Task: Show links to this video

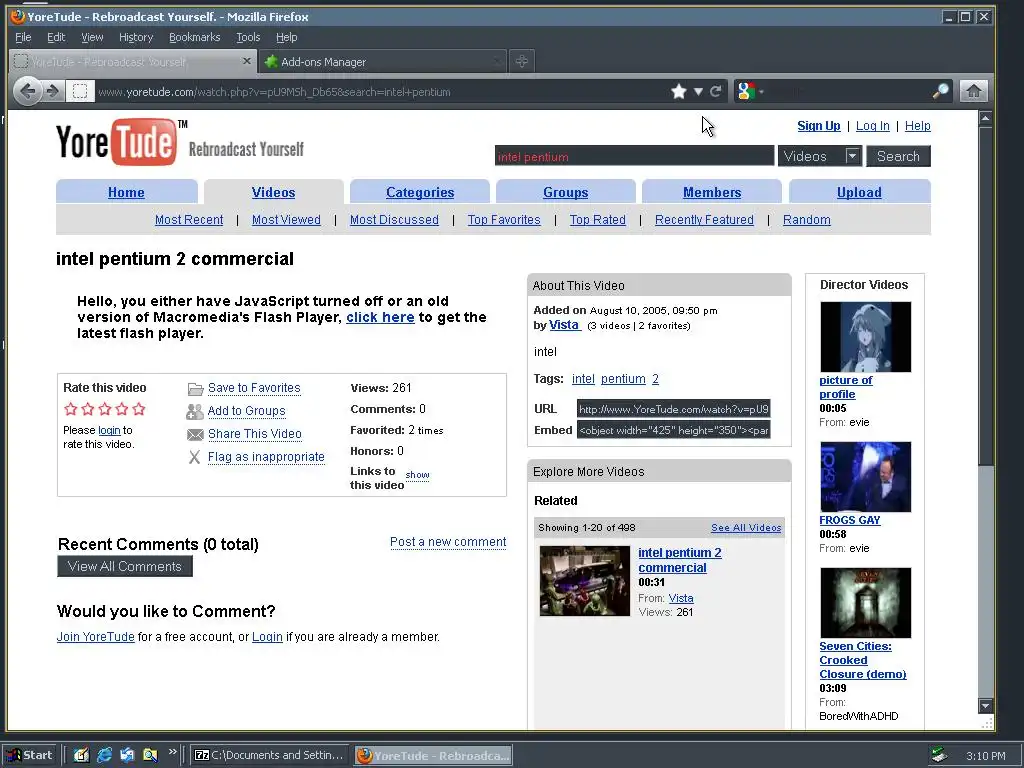Action: click(417, 475)
